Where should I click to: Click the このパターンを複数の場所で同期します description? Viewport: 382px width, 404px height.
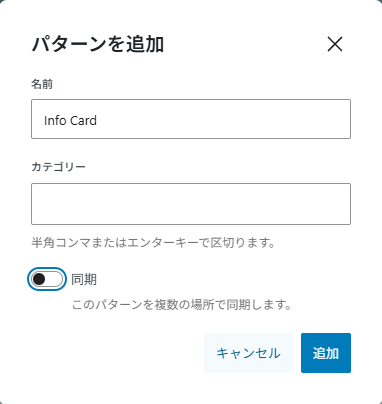[x=182, y=304]
